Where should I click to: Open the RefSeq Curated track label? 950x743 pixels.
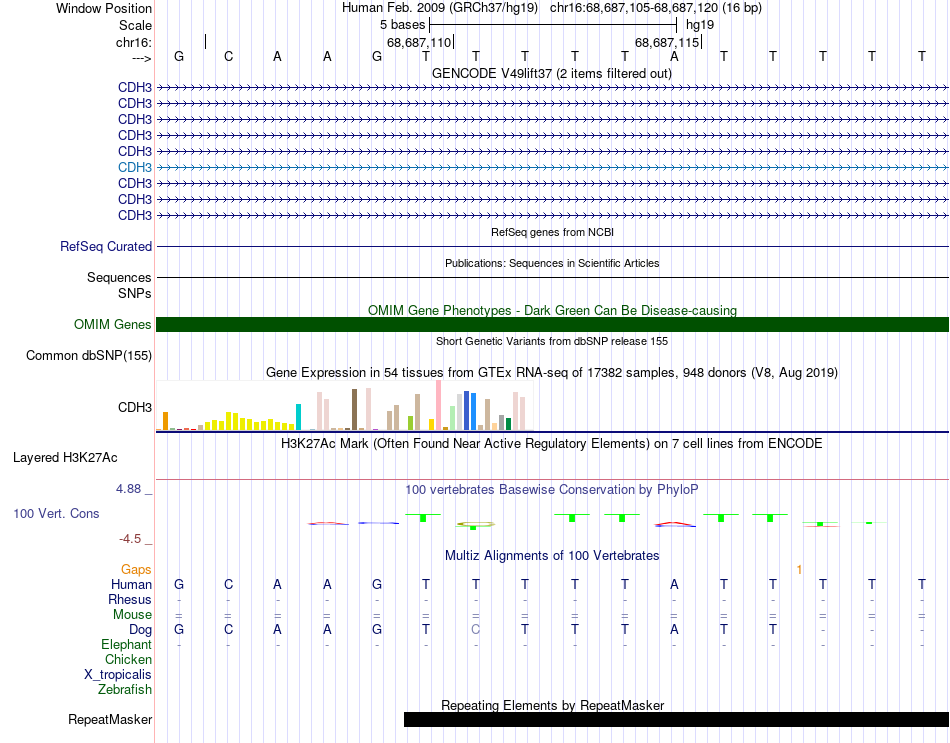tap(106, 247)
